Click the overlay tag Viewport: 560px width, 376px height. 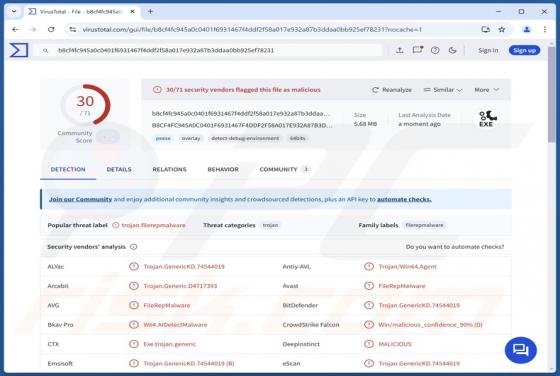(191, 138)
